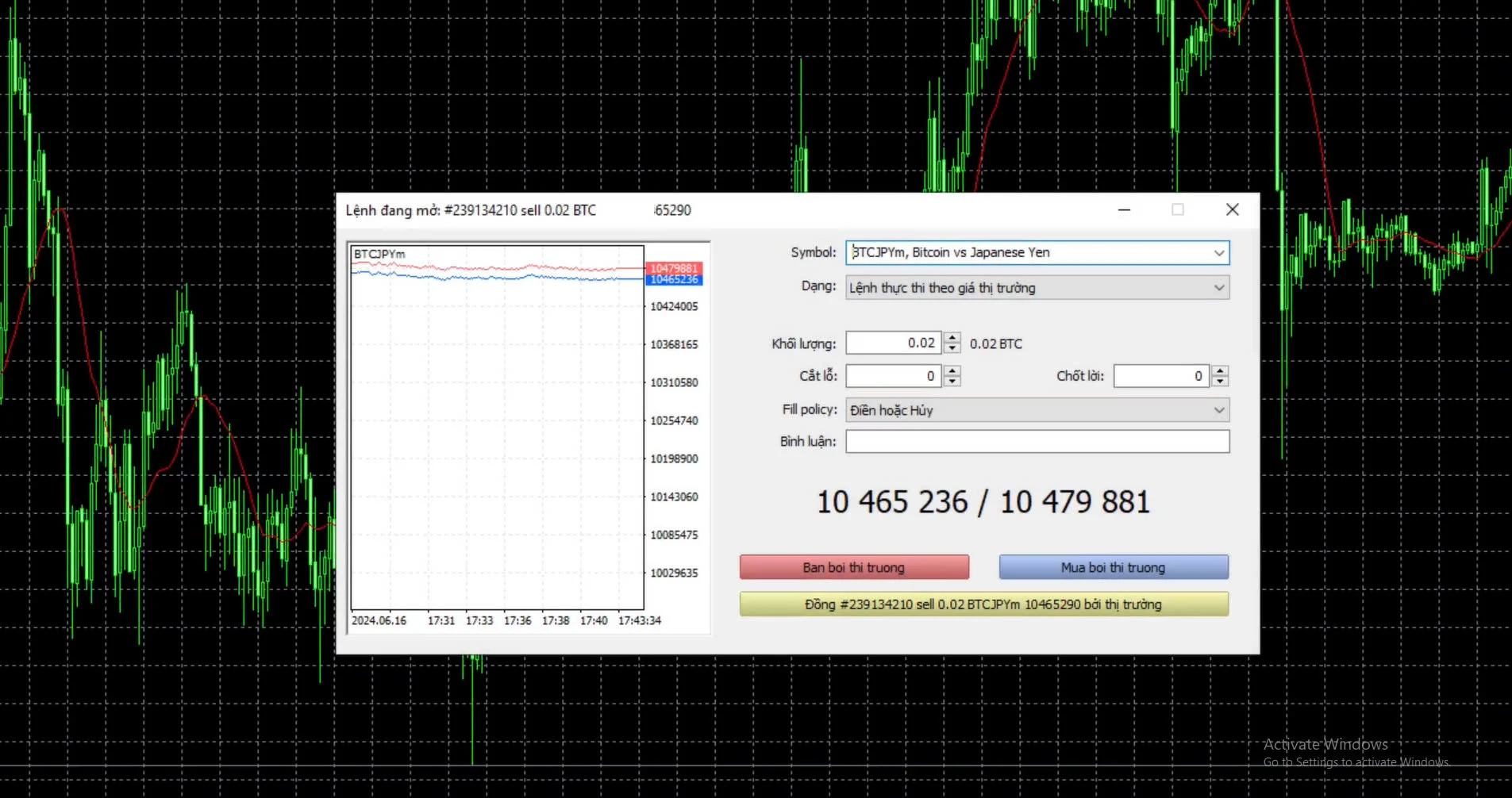The height and width of the screenshot is (798, 1512).
Task: Click the 10029635 price on the chart scale
Action: click(x=674, y=573)
